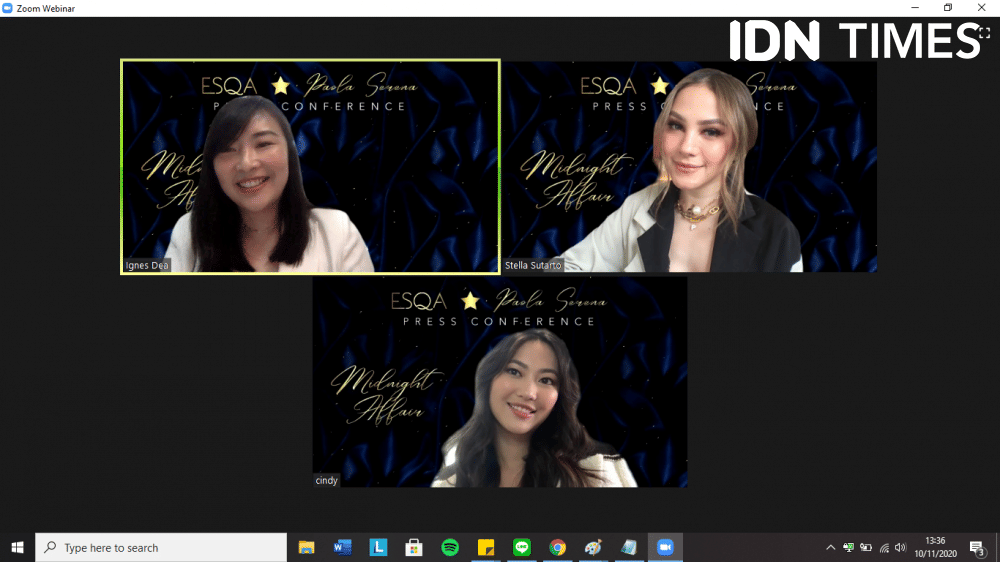Launch LINE messenger from the taskbar
This screenshot has width=1000, height=562.
click(x=521, y=547)
